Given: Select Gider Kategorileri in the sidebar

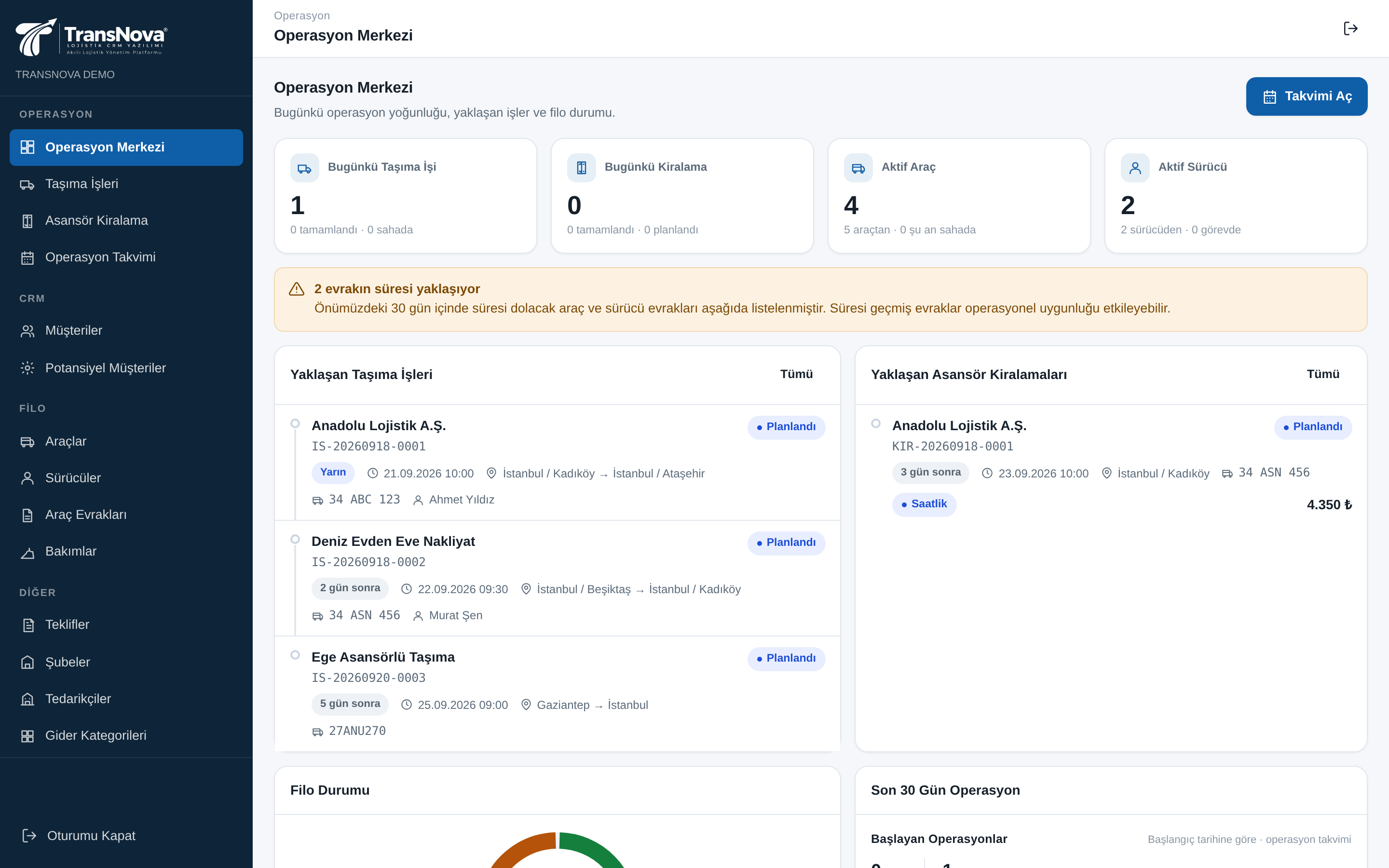Looking at the screenshot, I should 126,736.
